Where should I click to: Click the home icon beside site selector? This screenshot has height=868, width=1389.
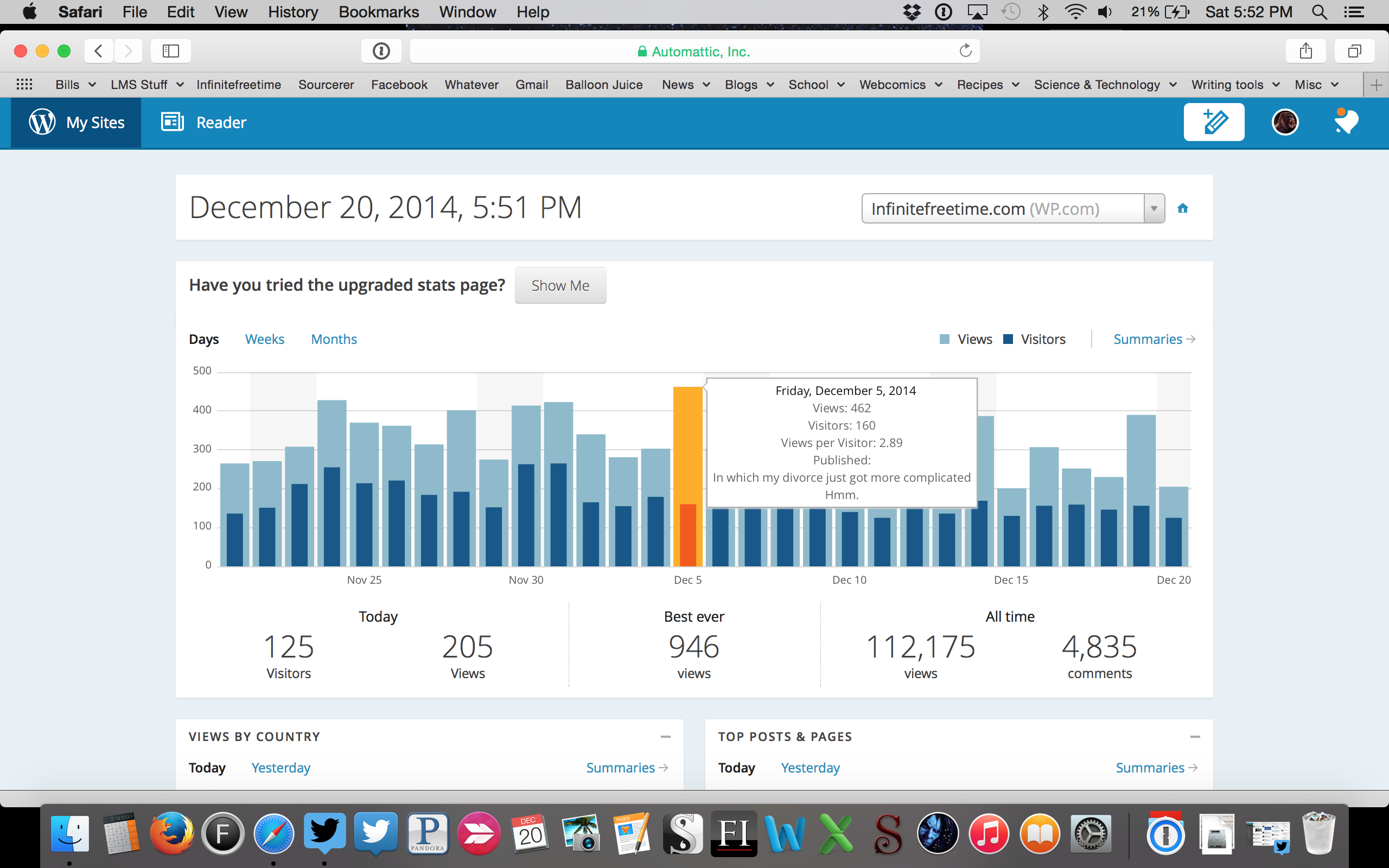coord(1182,208)
